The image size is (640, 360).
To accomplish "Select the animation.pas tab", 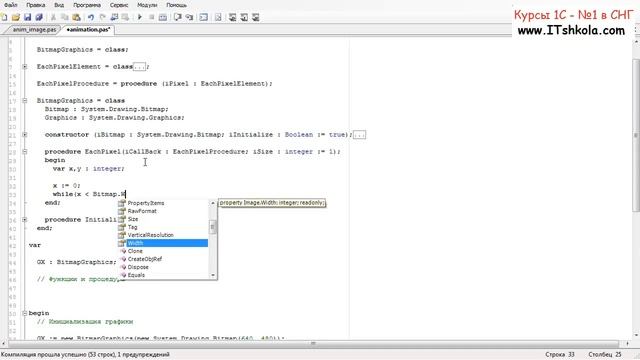I will [88, 30].
